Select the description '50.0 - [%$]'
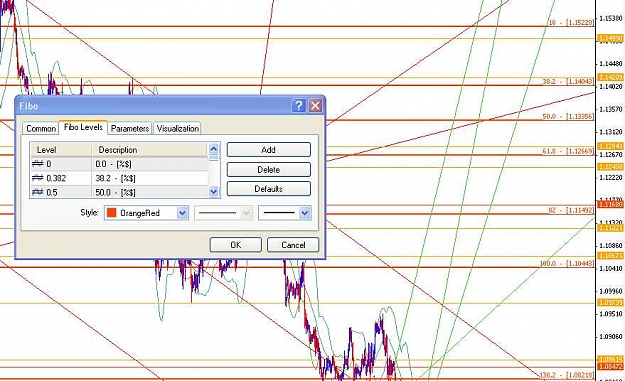 [115, 192]
